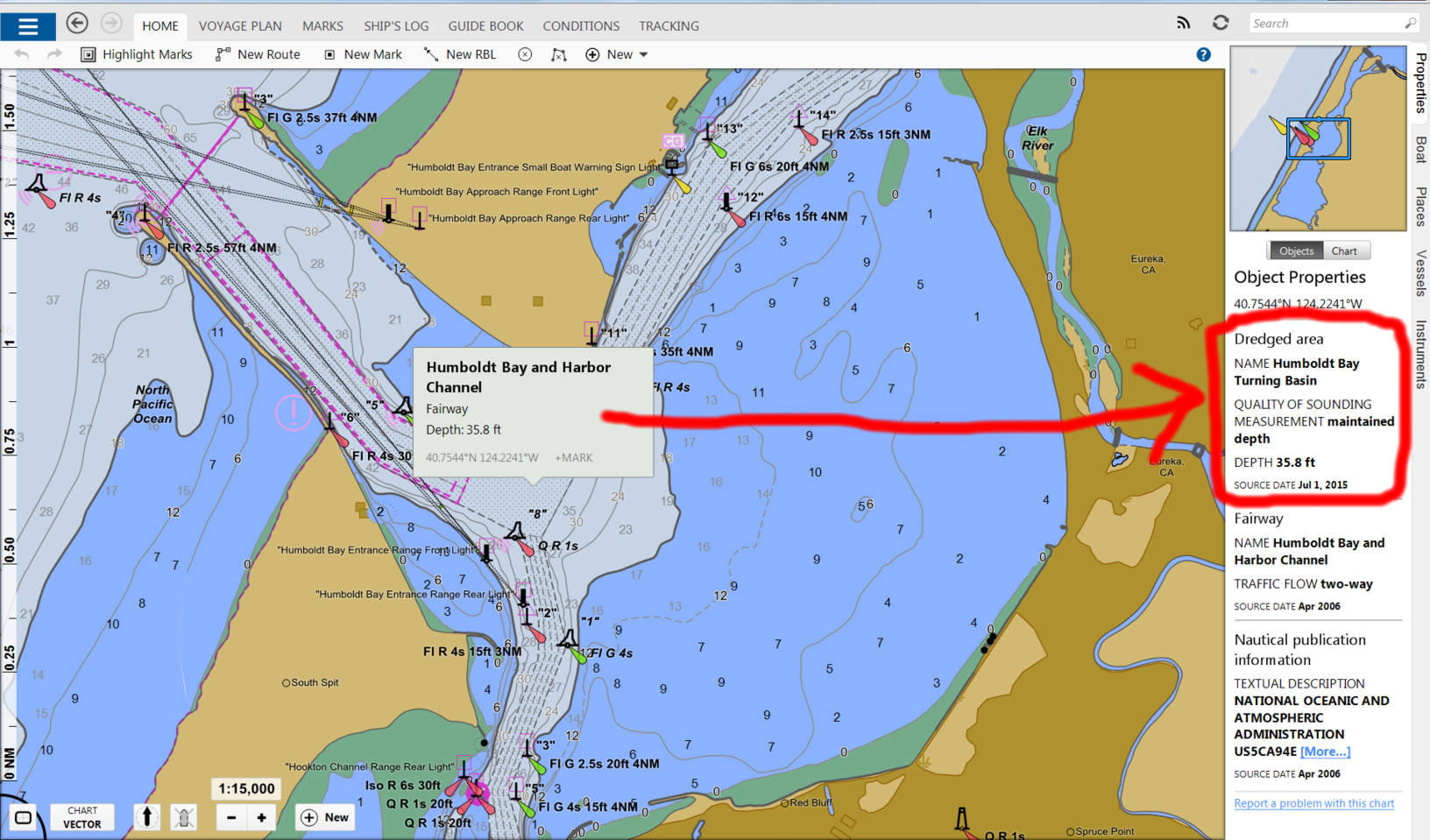The height and width of the screenshot is (840, 1430).
Task: Click the circled X cancel icon
Action: [x=525, y=54]
